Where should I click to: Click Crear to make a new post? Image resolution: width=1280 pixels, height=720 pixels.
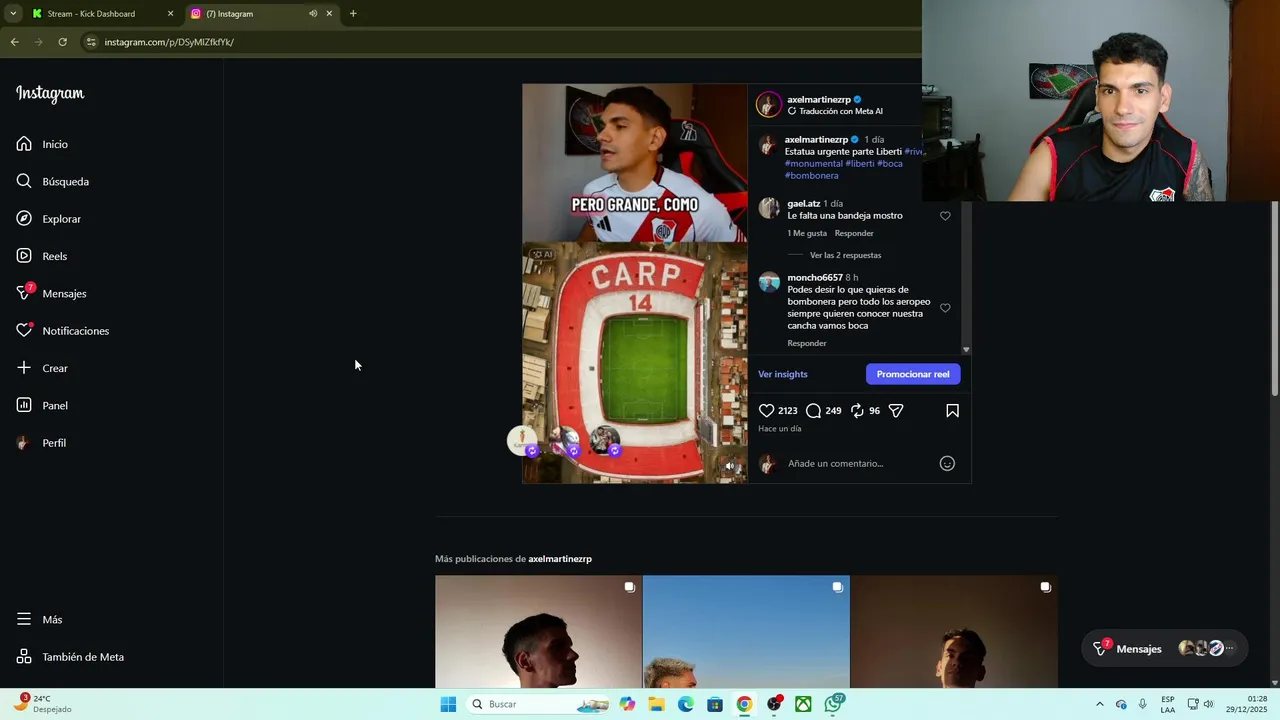point(42,368)
